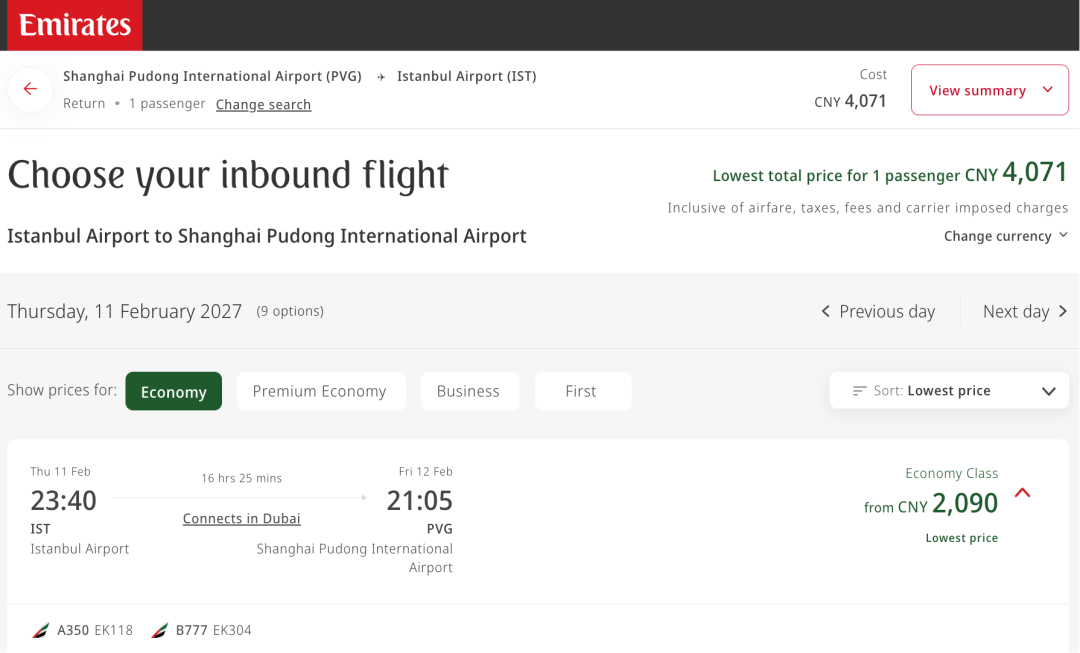Show prices for First class
1080x653 pixels.
581,391
